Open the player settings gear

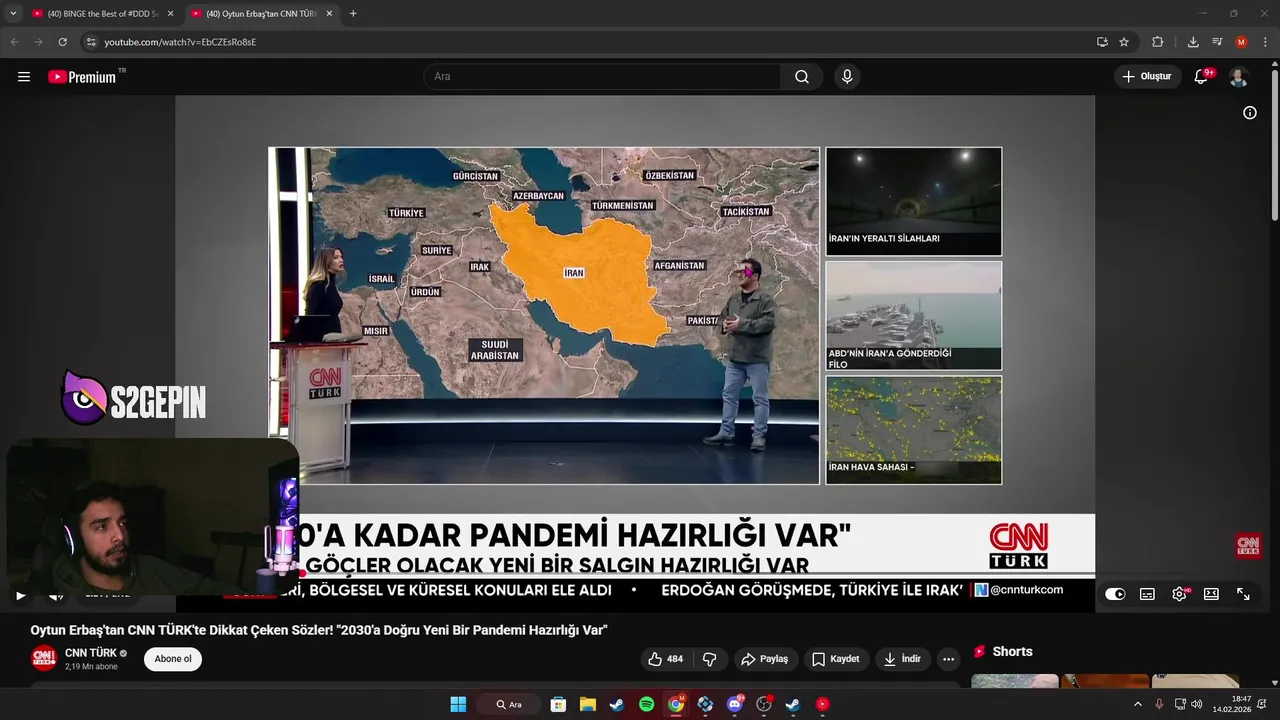point(1179,594)
